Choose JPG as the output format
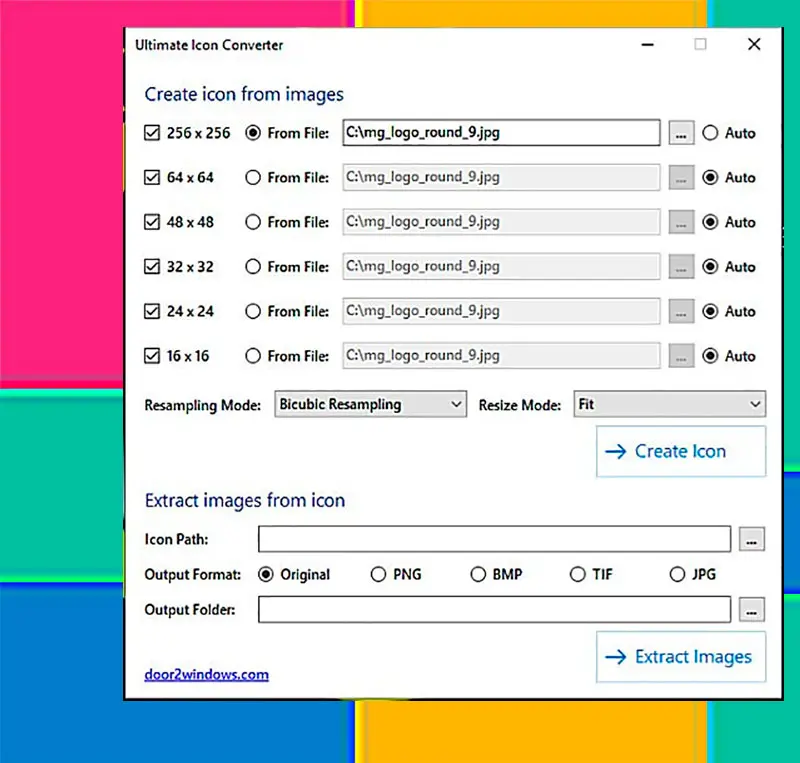Viewport: 800px width, 763px height. tap(678, 575)
